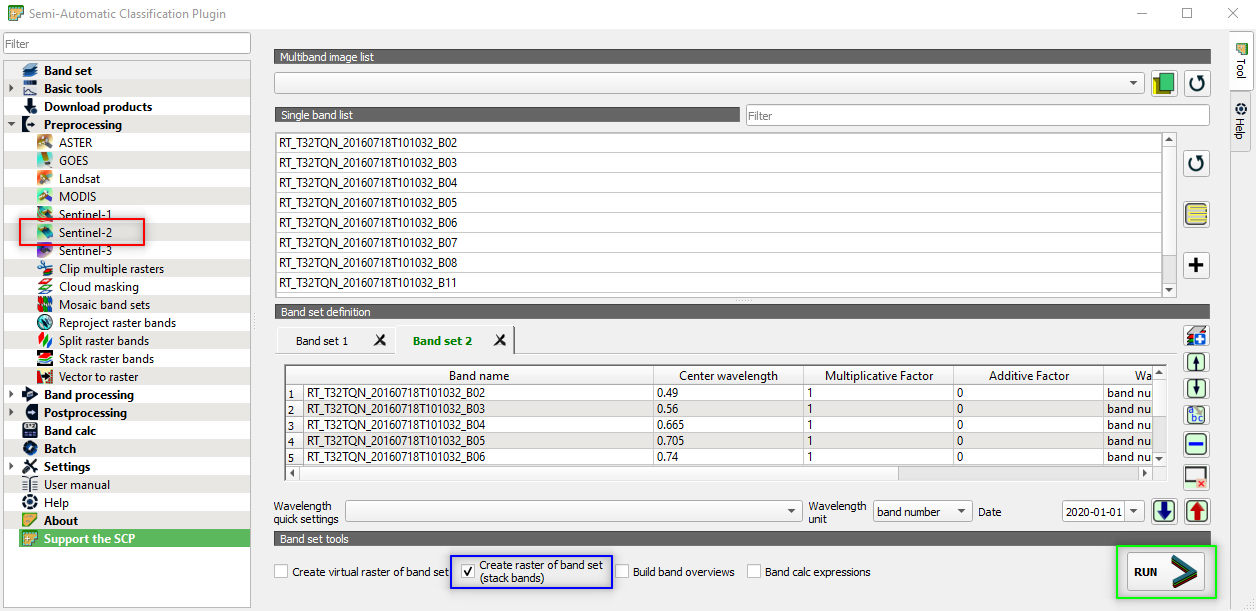
Task: Select the GOES preprocessing tool
Action: [x=73, y=161]
